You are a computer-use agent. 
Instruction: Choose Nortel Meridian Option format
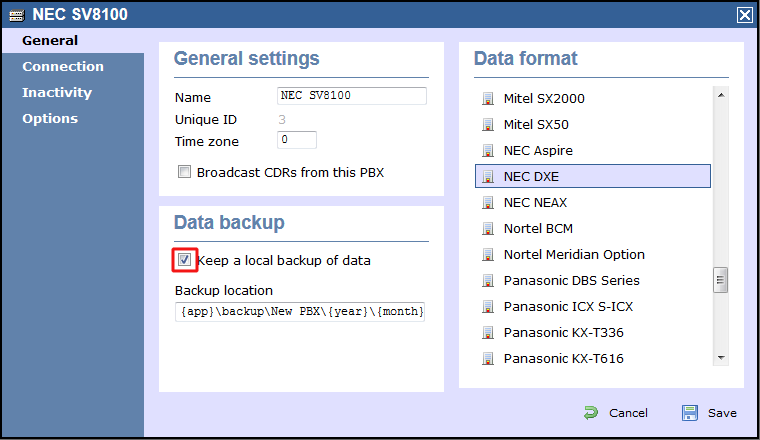[x=593, y=254]
